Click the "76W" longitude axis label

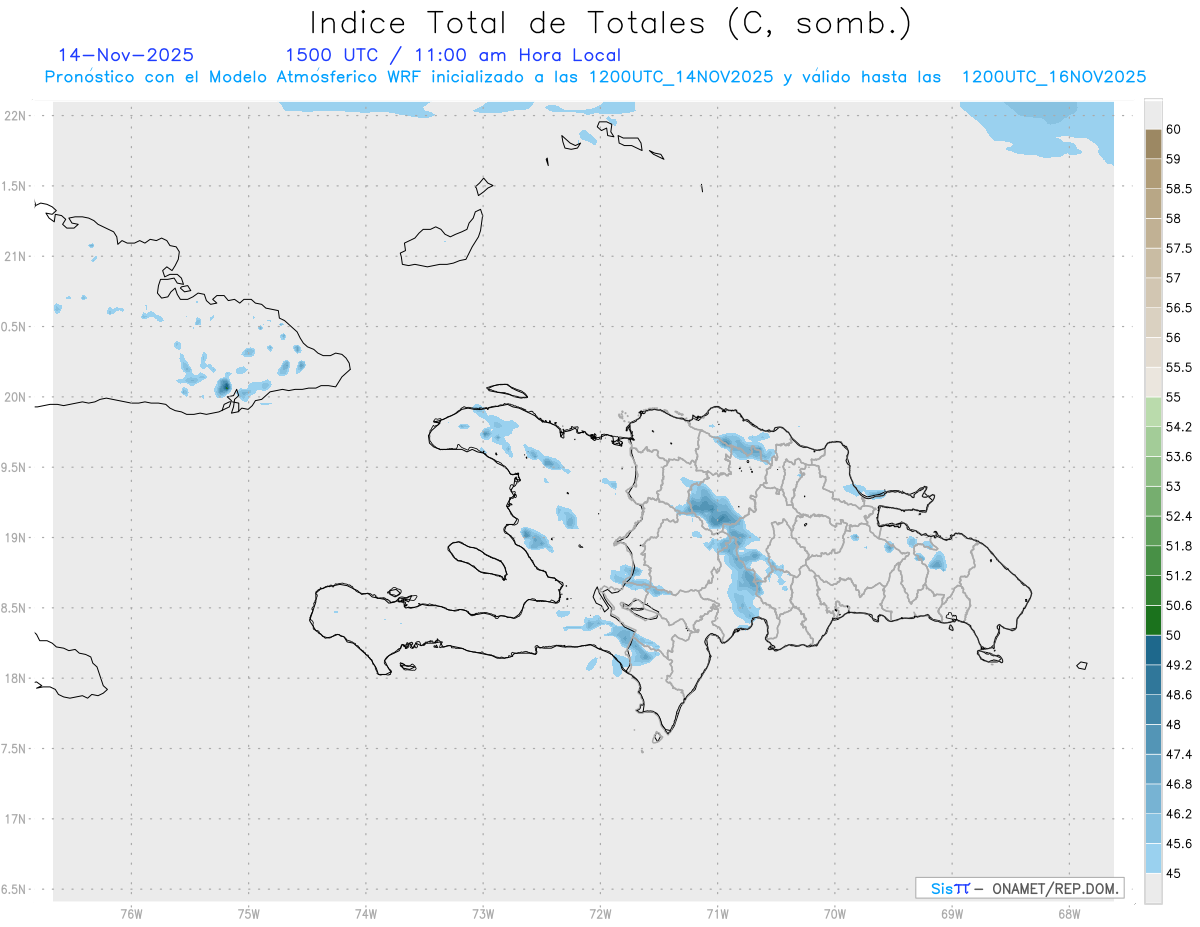pyautogui.click(x=131, y=914)
